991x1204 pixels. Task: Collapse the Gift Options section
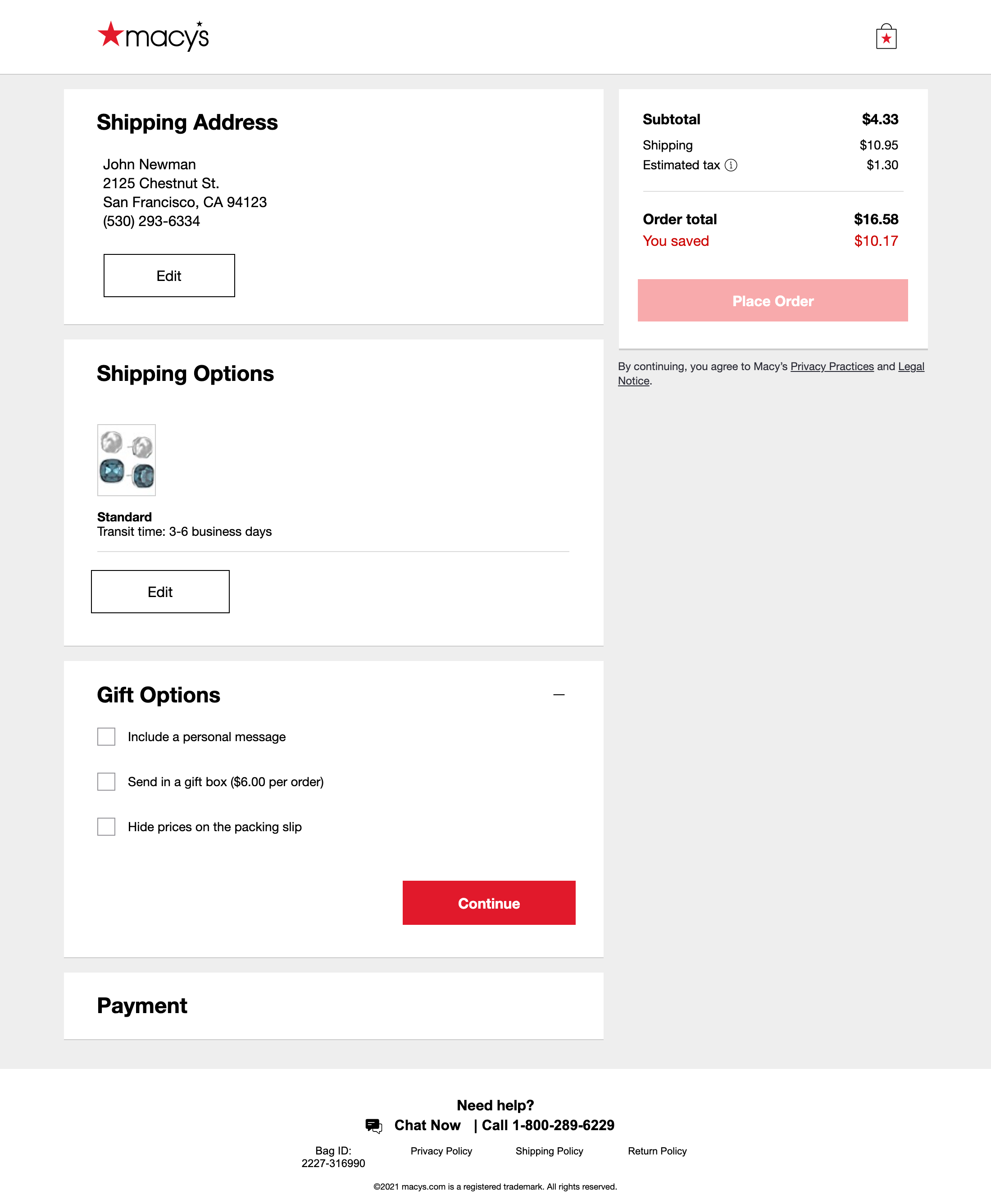(559, 694)
